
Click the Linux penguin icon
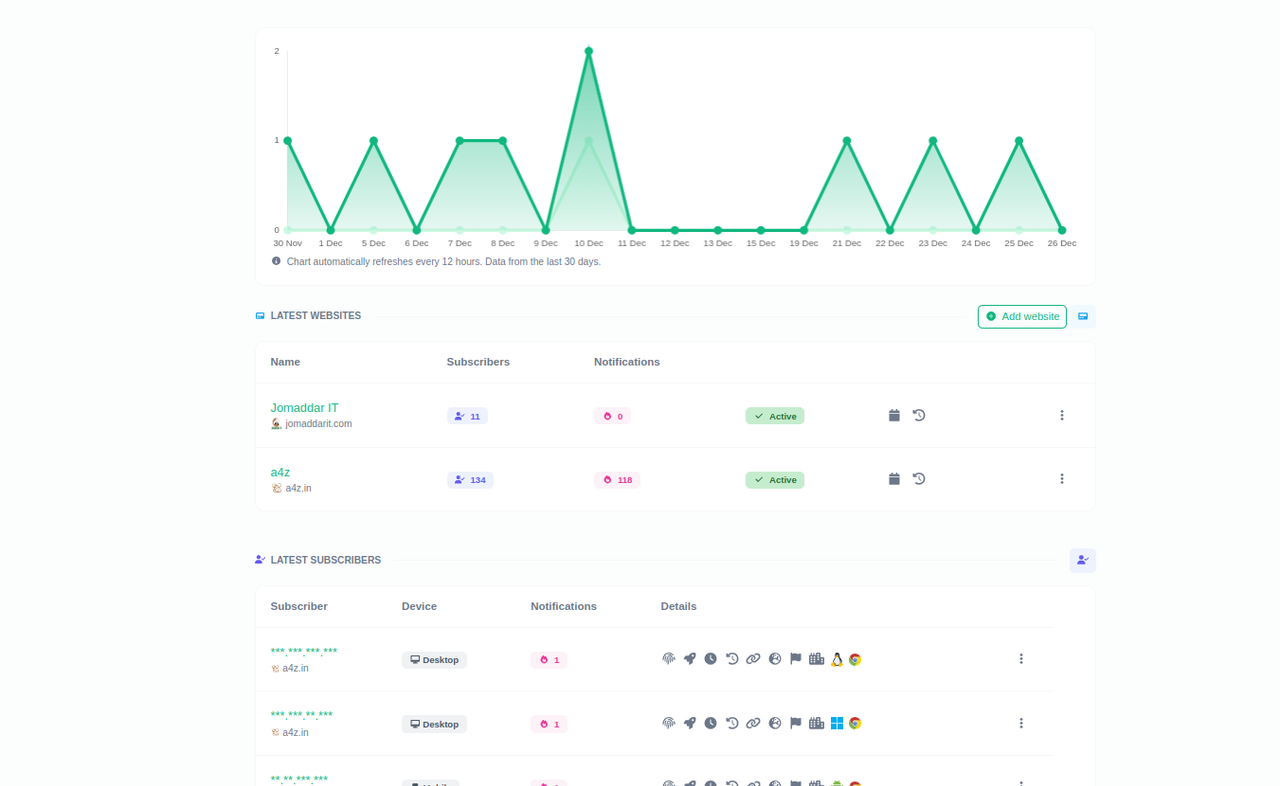point(837,659)
